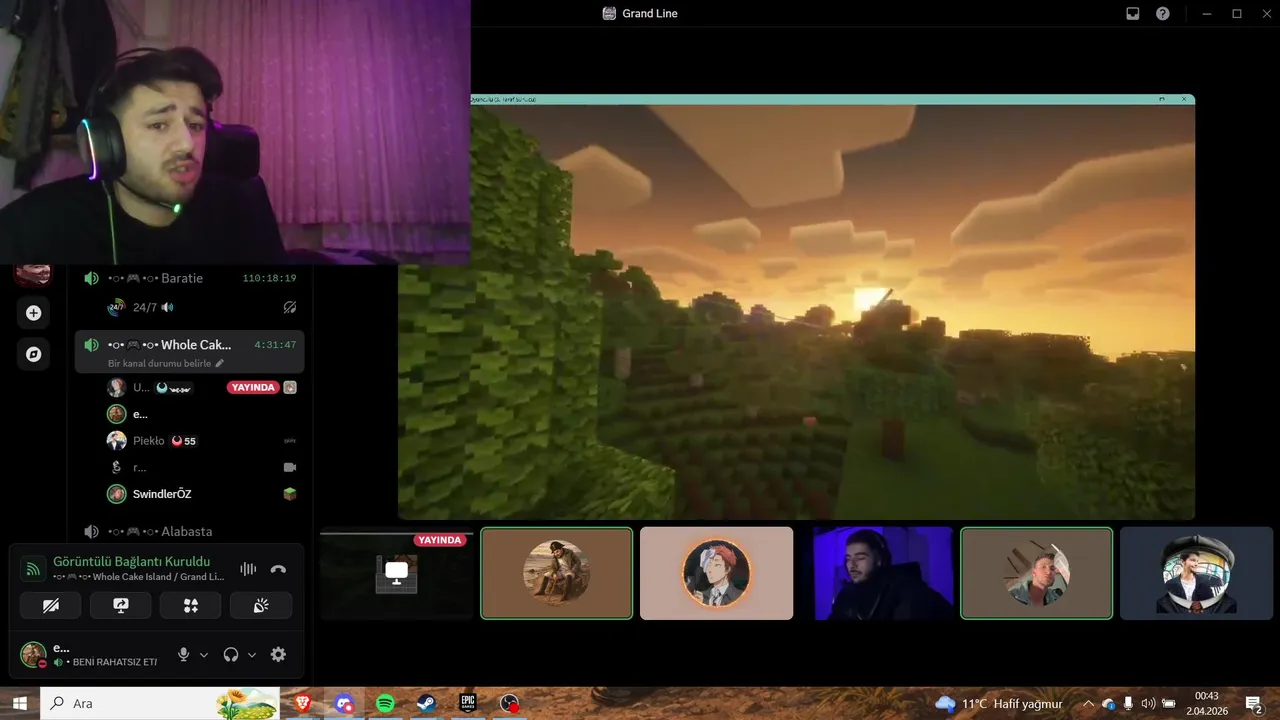The image size is (1280, 720).
Task: Open volume control in system tray
Action: [x=1148, y=703]
